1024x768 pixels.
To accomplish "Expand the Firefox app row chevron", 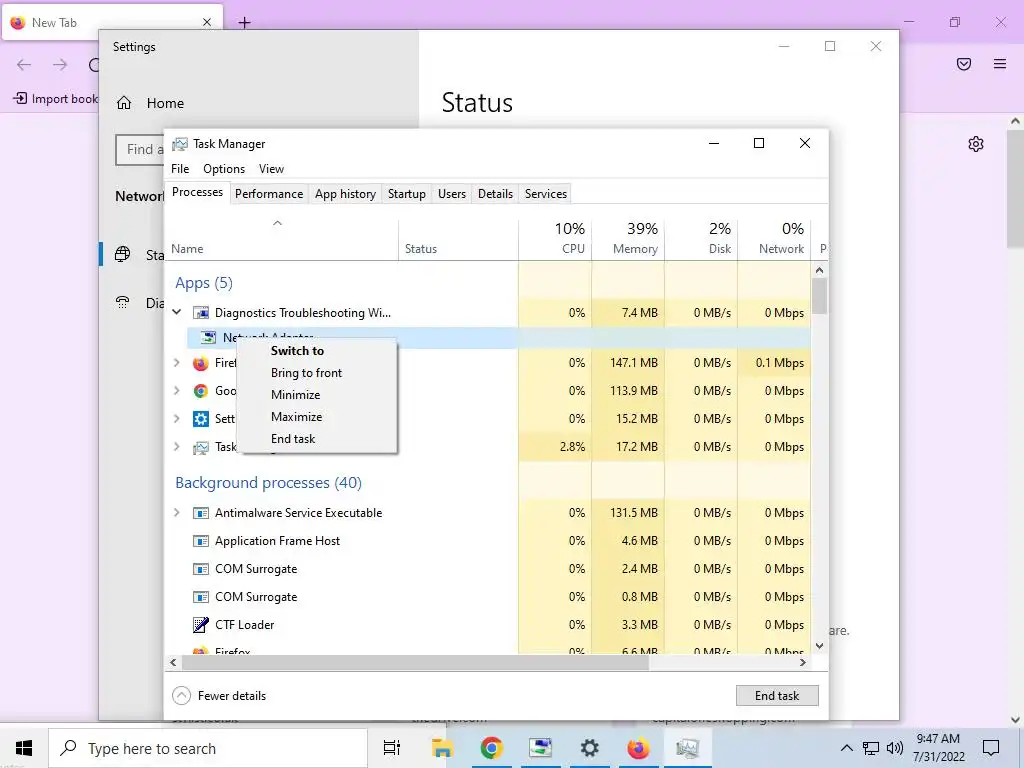I will [x=177, y=362].
